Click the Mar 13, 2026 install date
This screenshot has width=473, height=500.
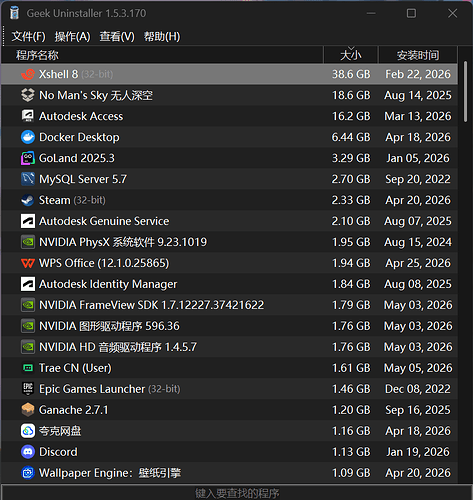[418, 116]
